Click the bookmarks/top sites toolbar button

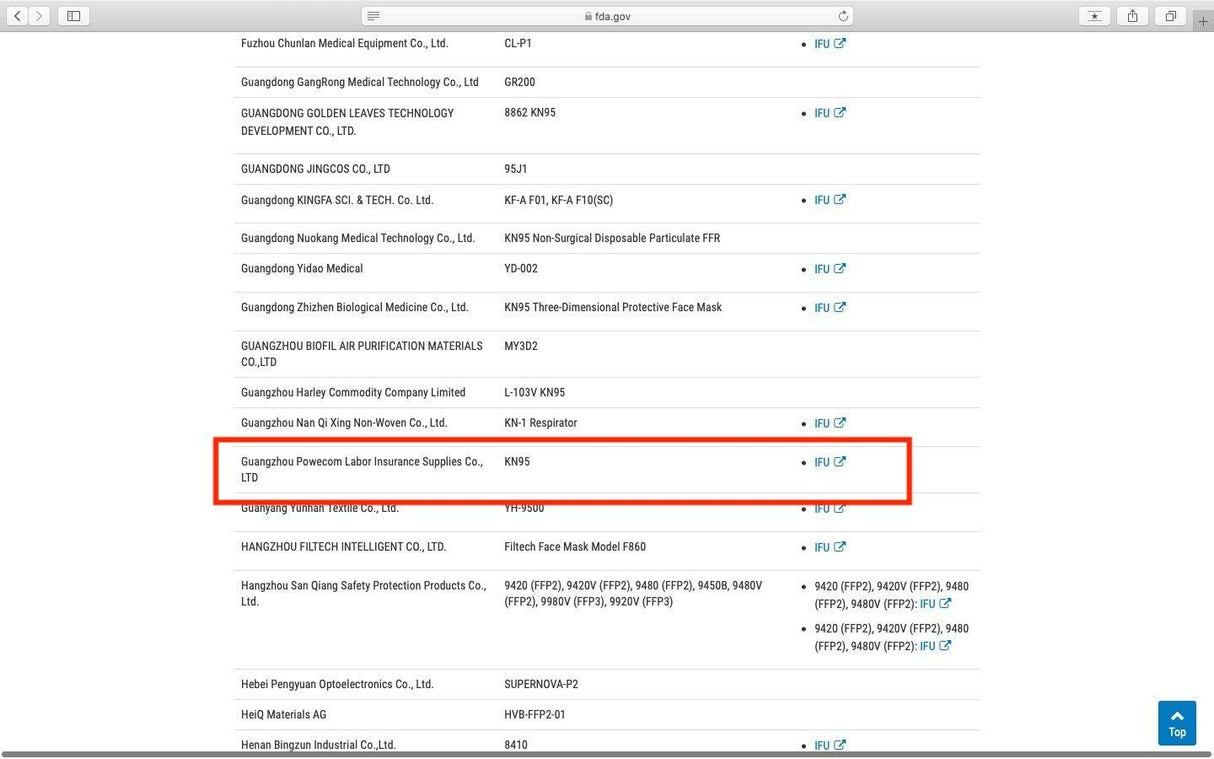(x=1094, y=16)
